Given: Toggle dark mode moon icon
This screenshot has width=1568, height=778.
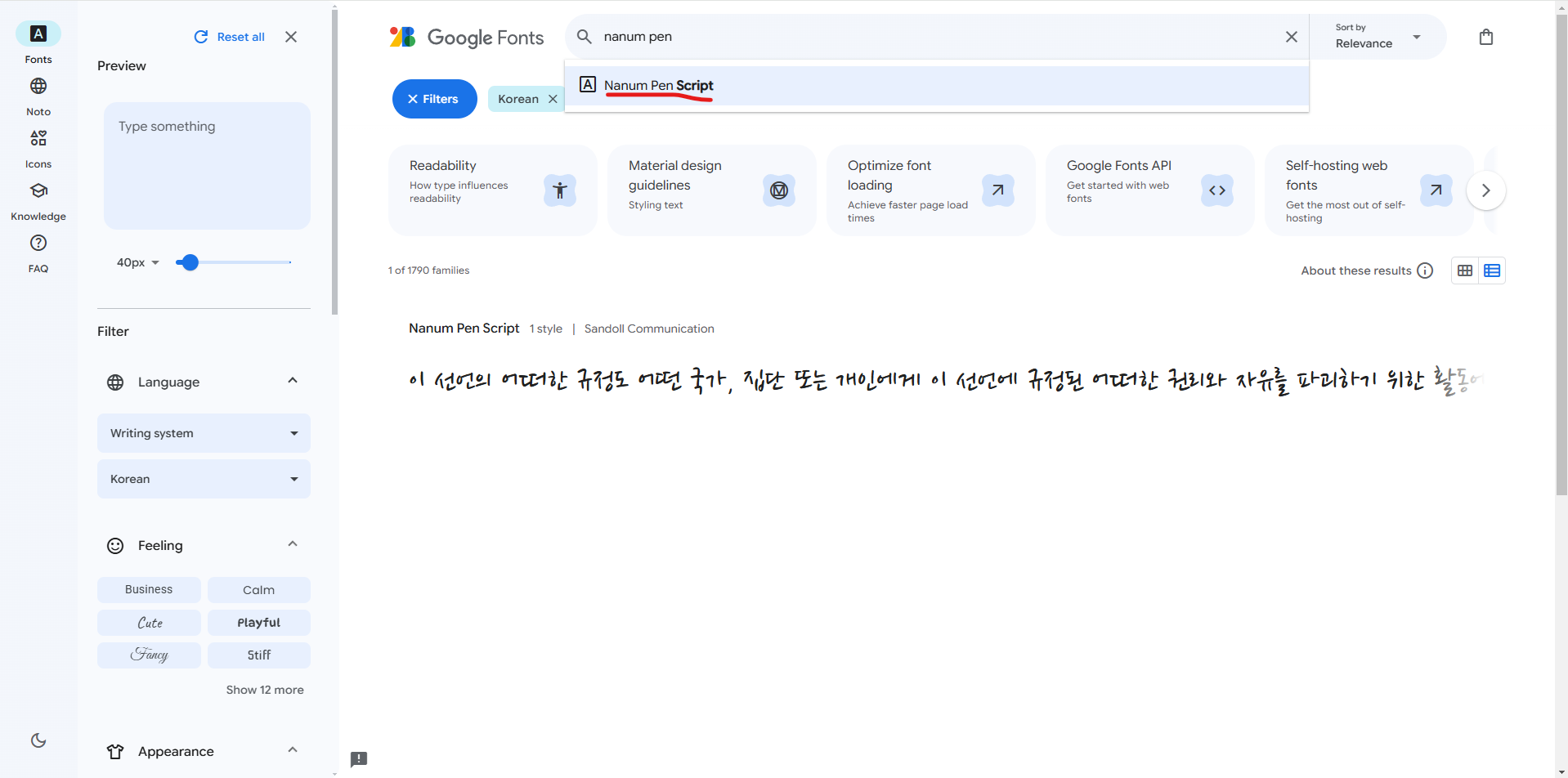Looking at the screenshot, I should (38, 740).
